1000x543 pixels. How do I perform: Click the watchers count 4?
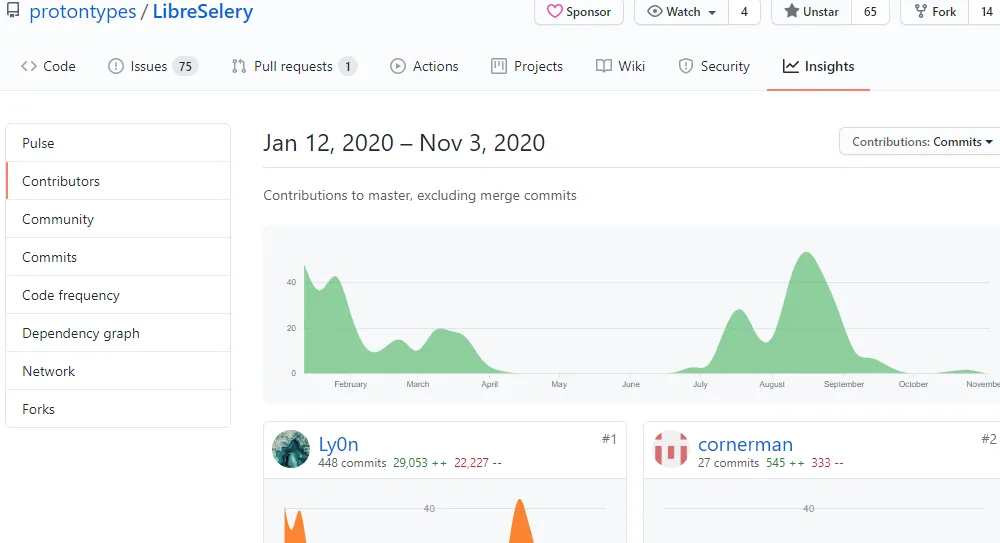point(744,11)
